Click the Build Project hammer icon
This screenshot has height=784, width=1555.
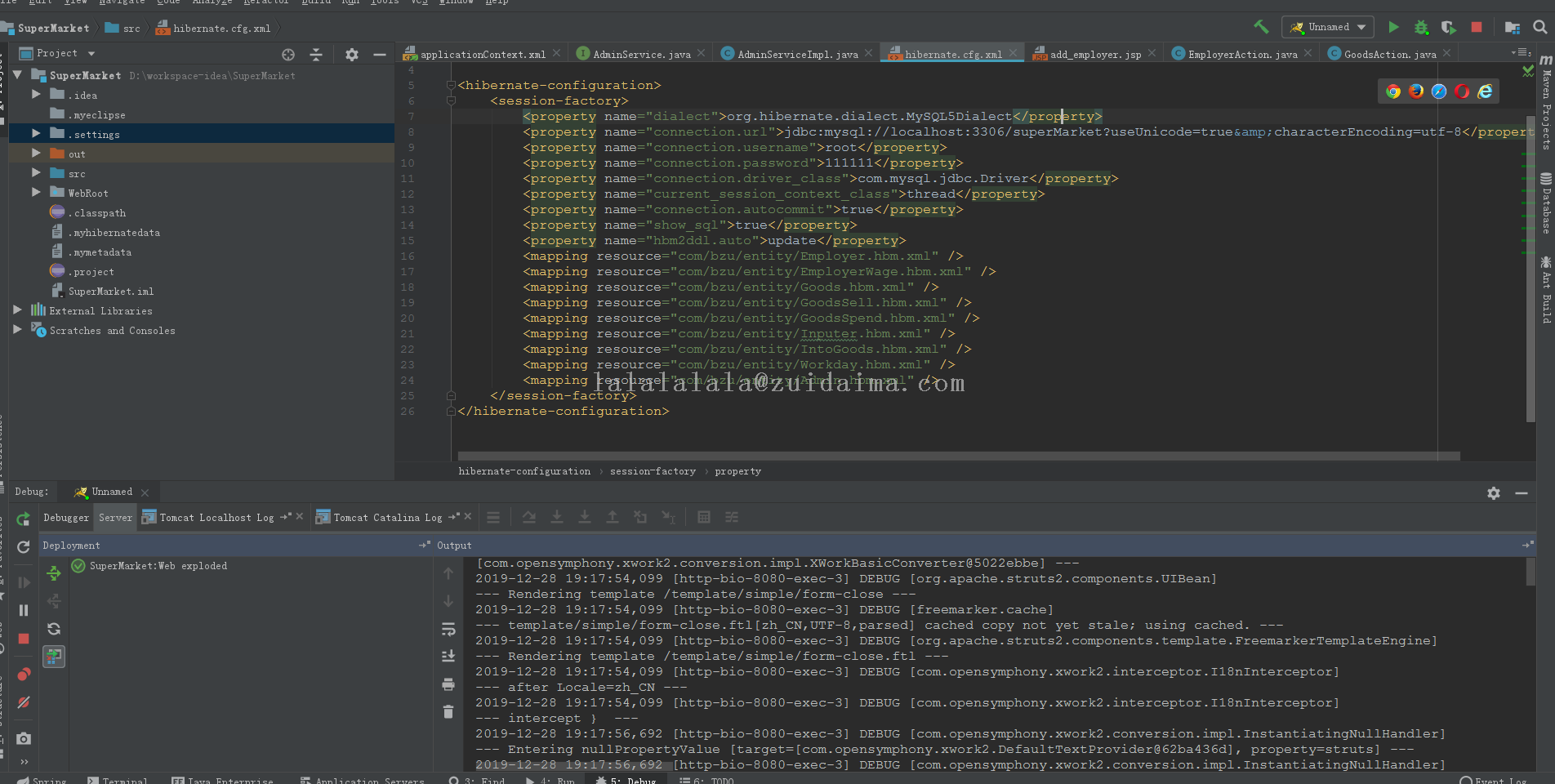point(1261,27)
